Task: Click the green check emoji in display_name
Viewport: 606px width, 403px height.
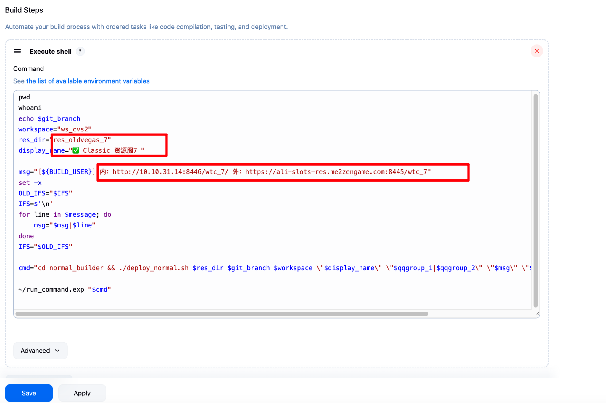Action: point(75,151)
